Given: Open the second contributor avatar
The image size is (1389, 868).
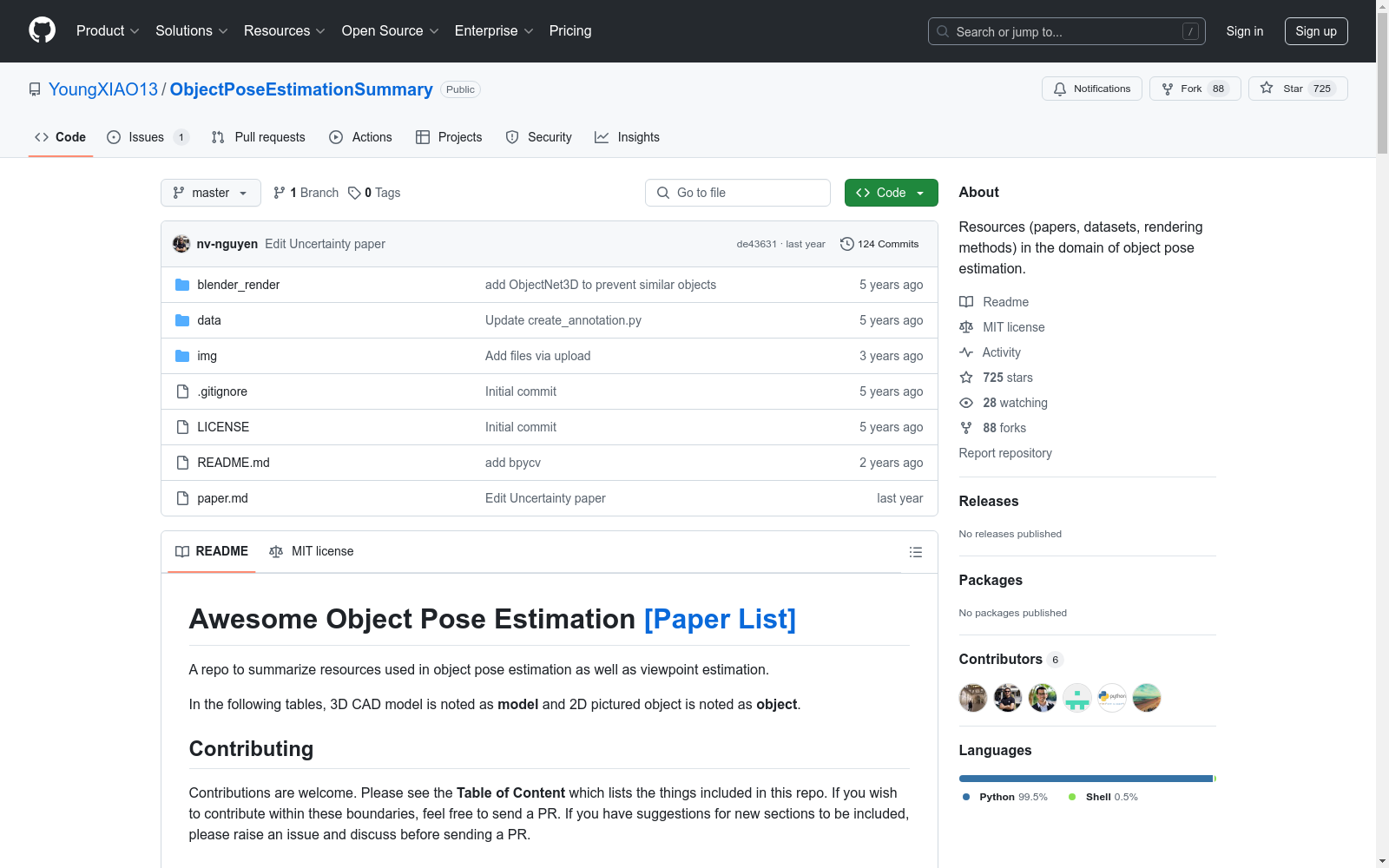Looking at the screenshot, I should click(x=1008, y=698).
